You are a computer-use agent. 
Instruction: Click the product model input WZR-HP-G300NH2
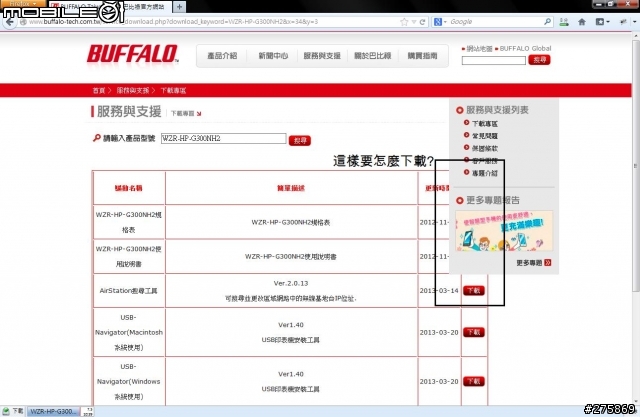click(x=223, y=139)
